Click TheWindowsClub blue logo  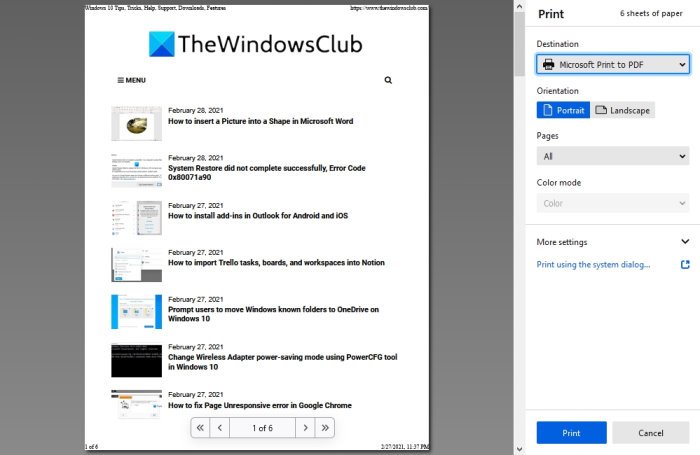(161, 44)
